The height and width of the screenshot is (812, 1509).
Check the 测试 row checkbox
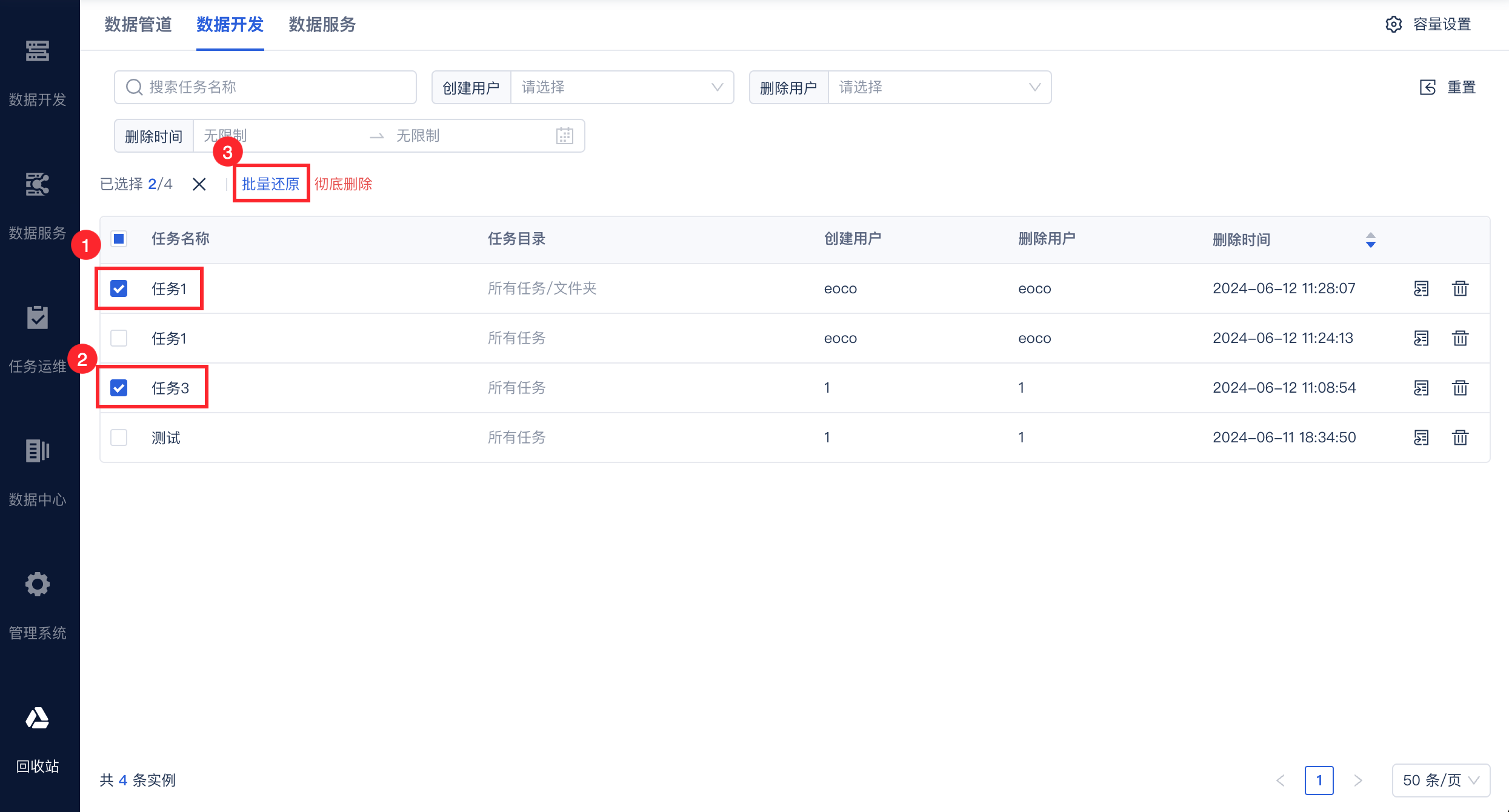point(119,437)
